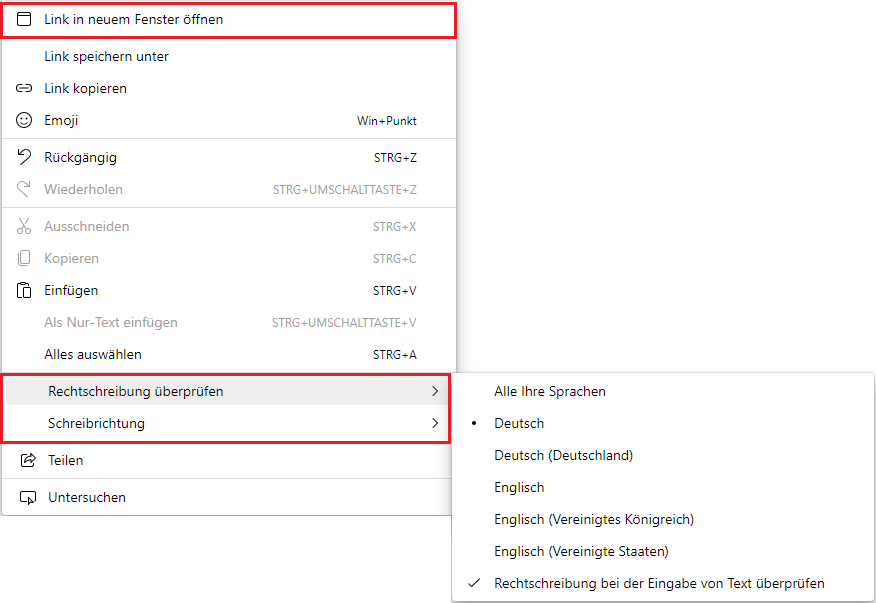Click the smiley Emoji icon
This screenshot has width=876, height=603.
25,120
